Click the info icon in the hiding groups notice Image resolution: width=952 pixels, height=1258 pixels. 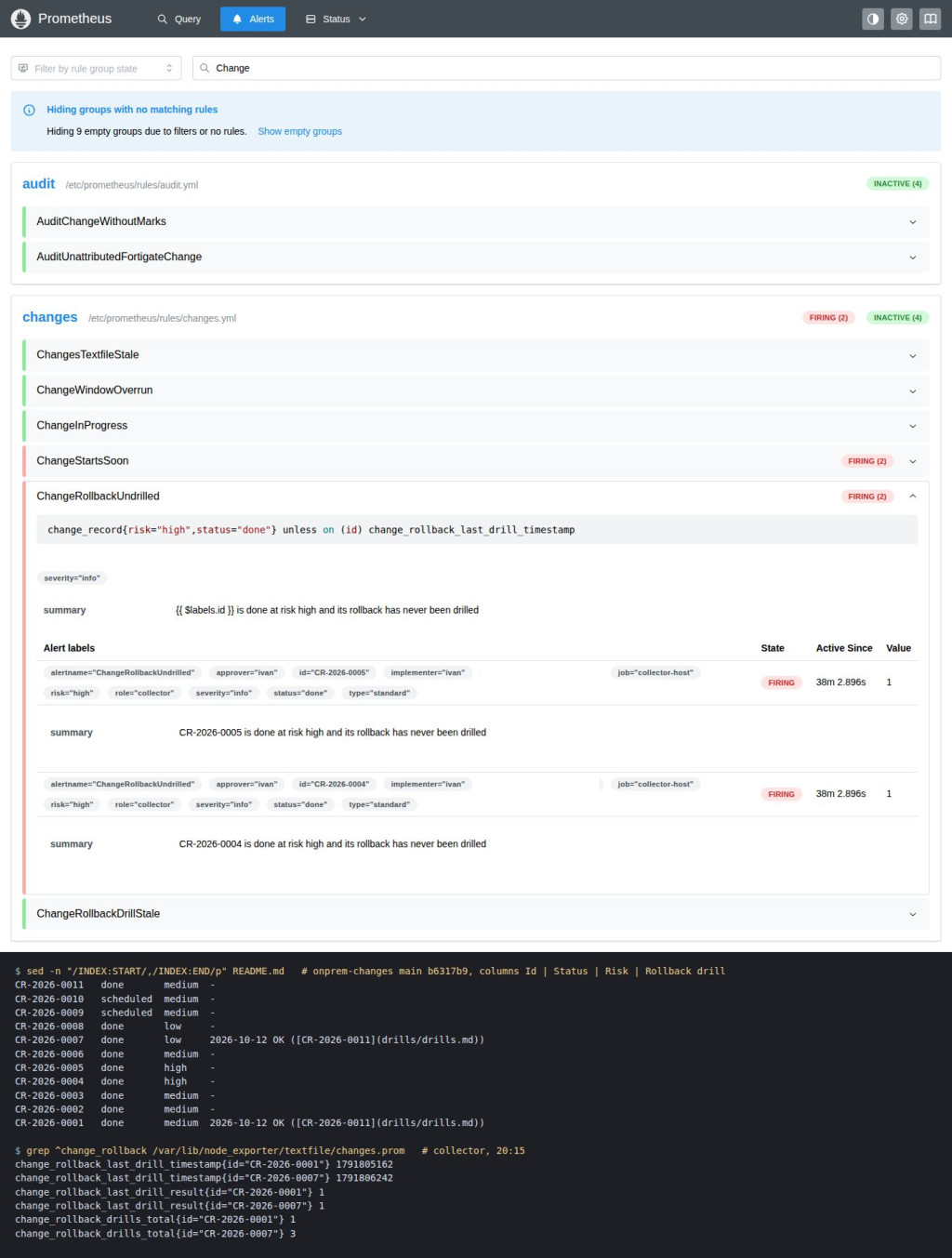click(x=29, y=110)
